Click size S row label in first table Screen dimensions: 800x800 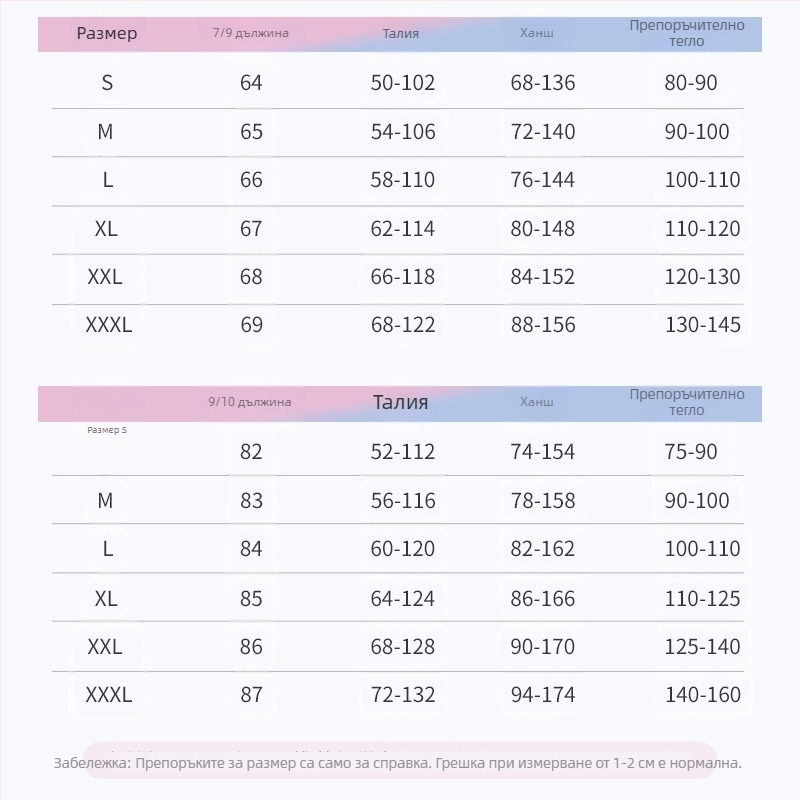(107, 83)
